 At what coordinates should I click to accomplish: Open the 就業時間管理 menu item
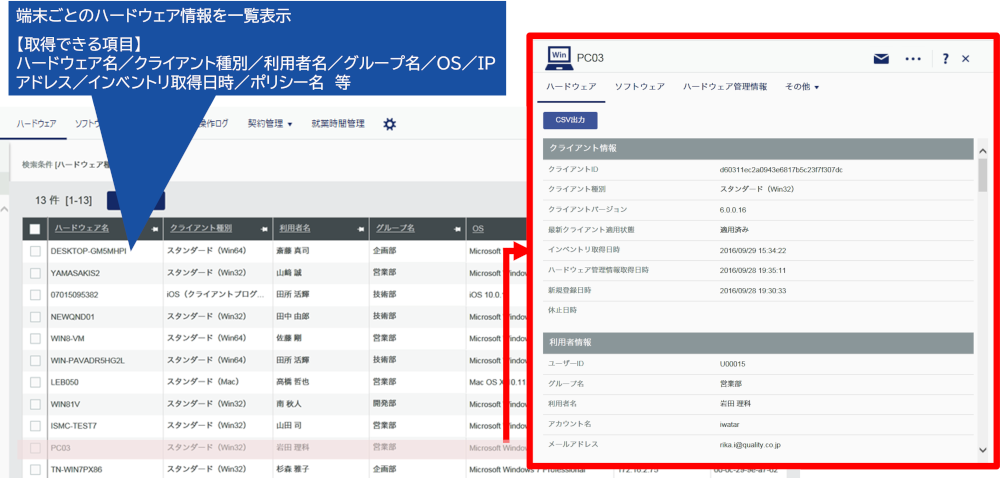338,124
